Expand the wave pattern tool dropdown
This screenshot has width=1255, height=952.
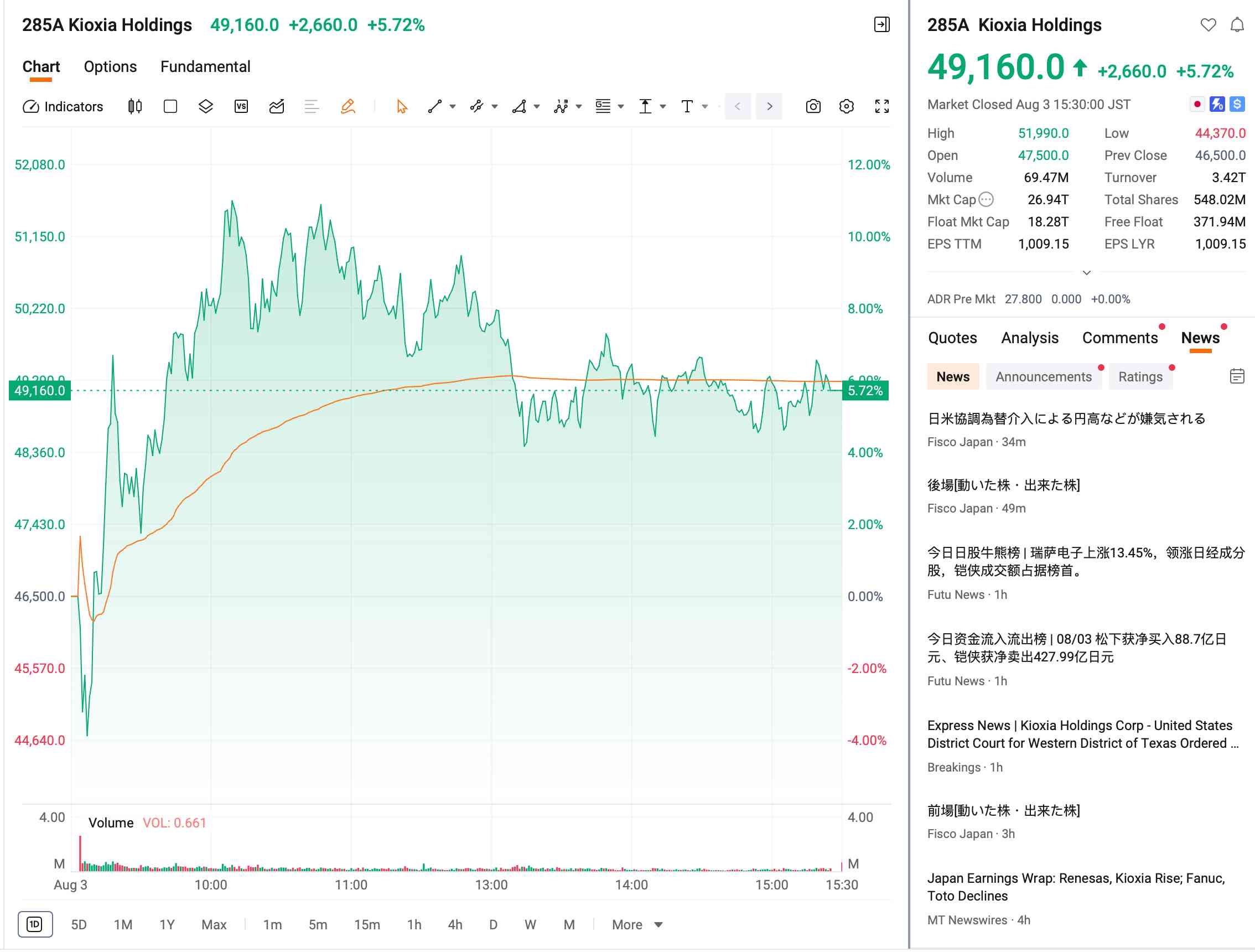(x=579, y=107)
